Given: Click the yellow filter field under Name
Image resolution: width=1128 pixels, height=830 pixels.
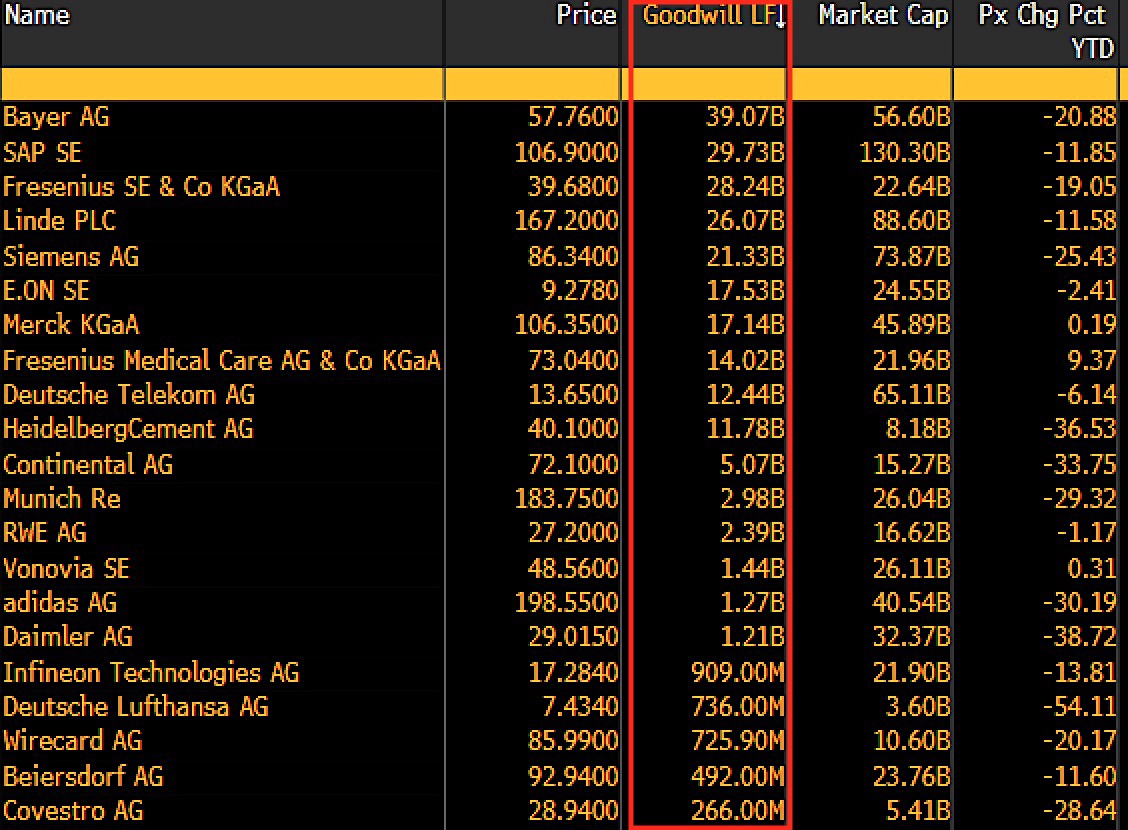Looking at the screenshot, I should [x=222, y=84].
